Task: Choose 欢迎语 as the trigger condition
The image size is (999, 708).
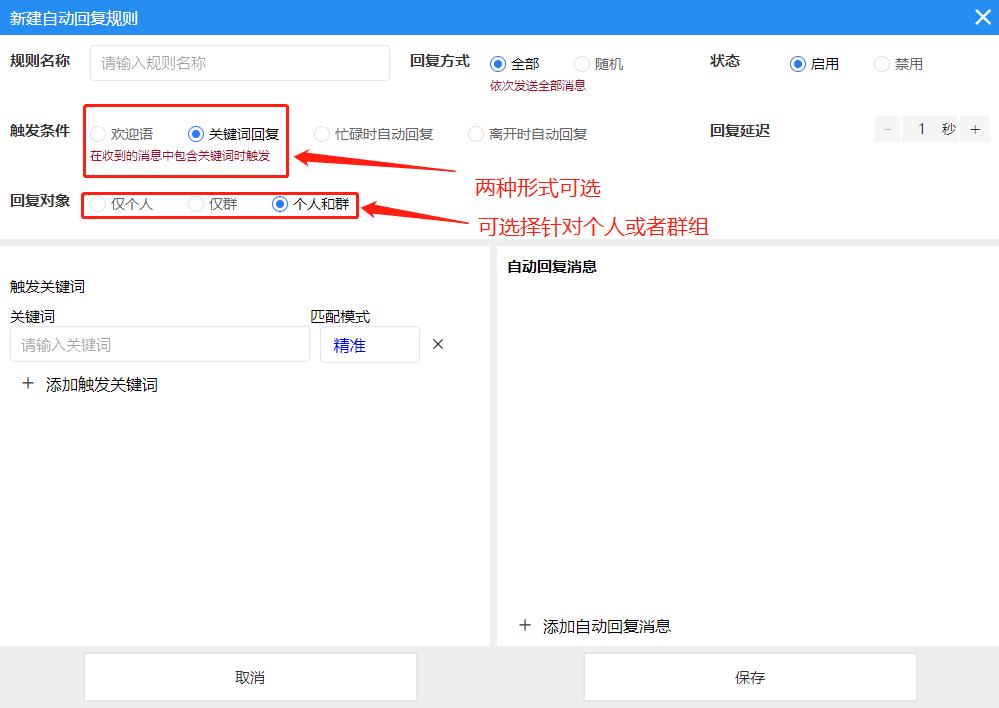Action: (97, 133)
